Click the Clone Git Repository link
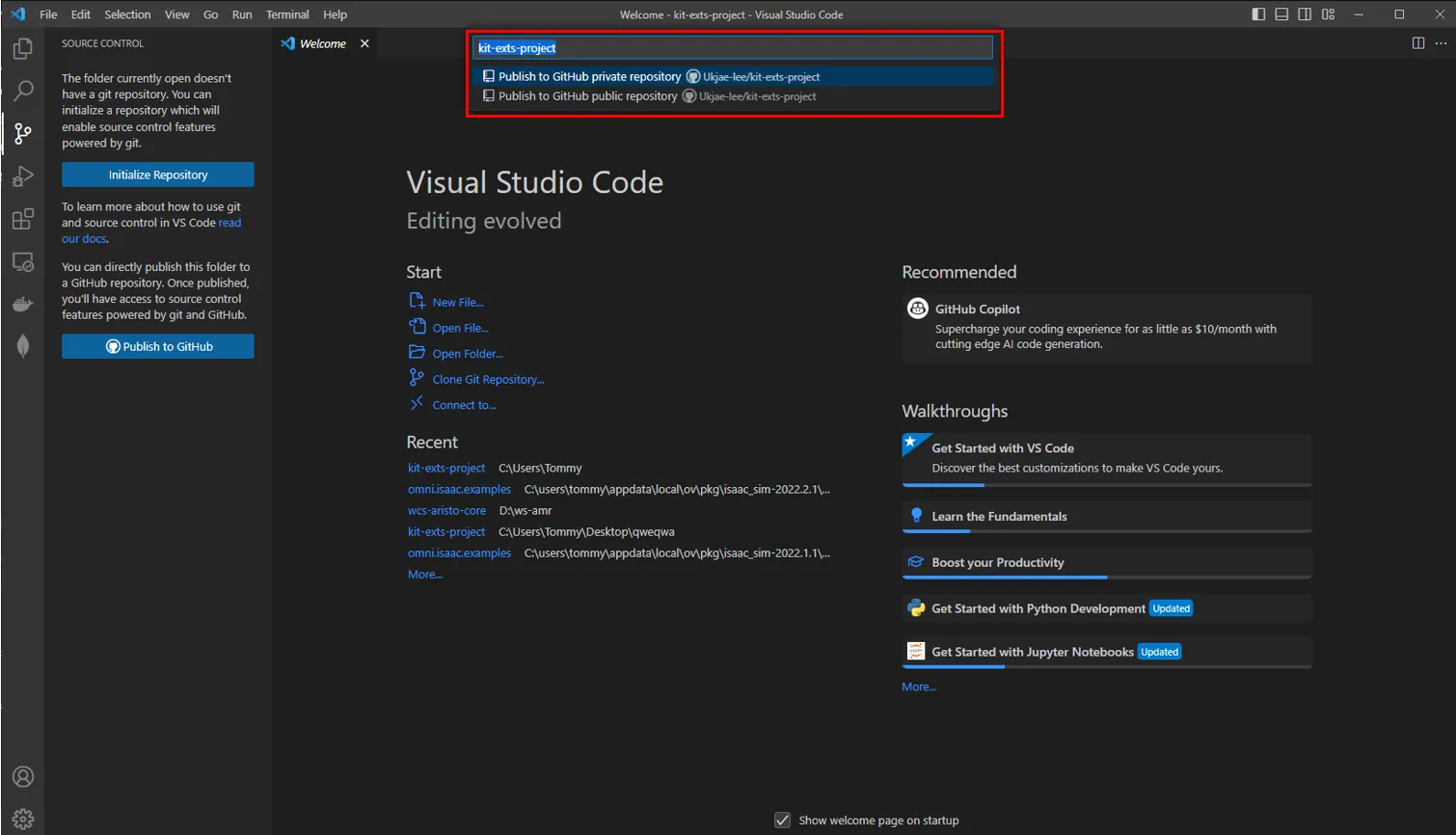Screen dimensions: 1456x835 tap(488, 380)
